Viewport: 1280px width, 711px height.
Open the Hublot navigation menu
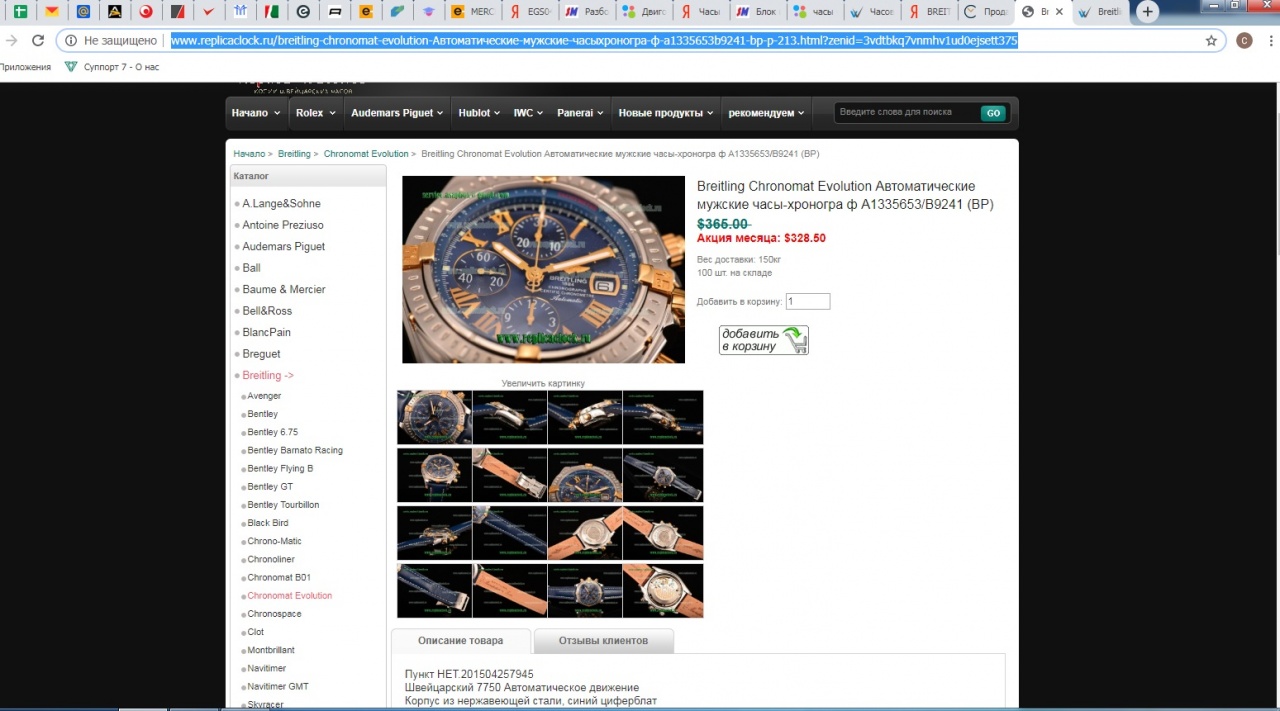coord(479,113)
